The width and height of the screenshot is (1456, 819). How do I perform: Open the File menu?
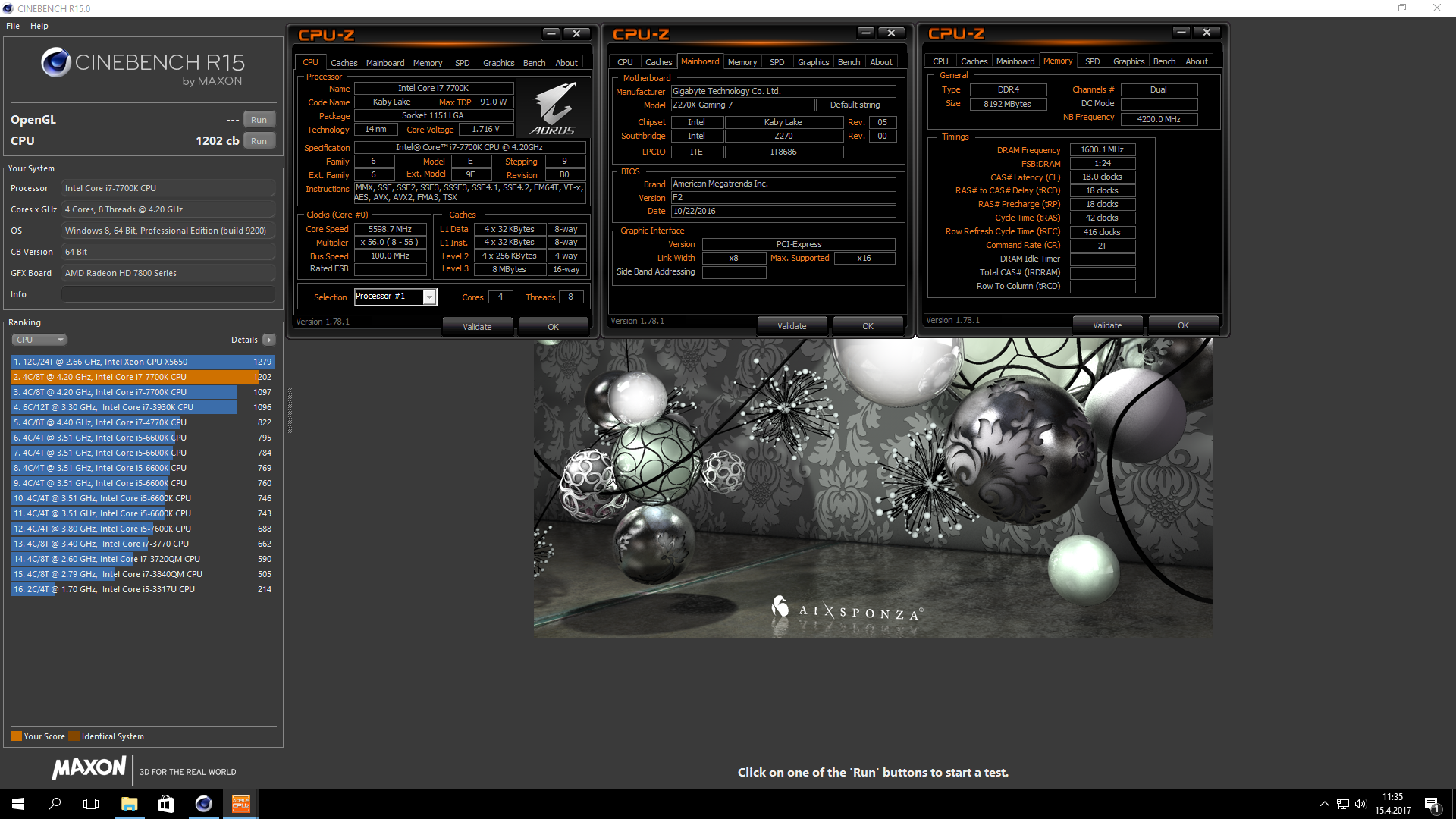(x=13, y=26)
